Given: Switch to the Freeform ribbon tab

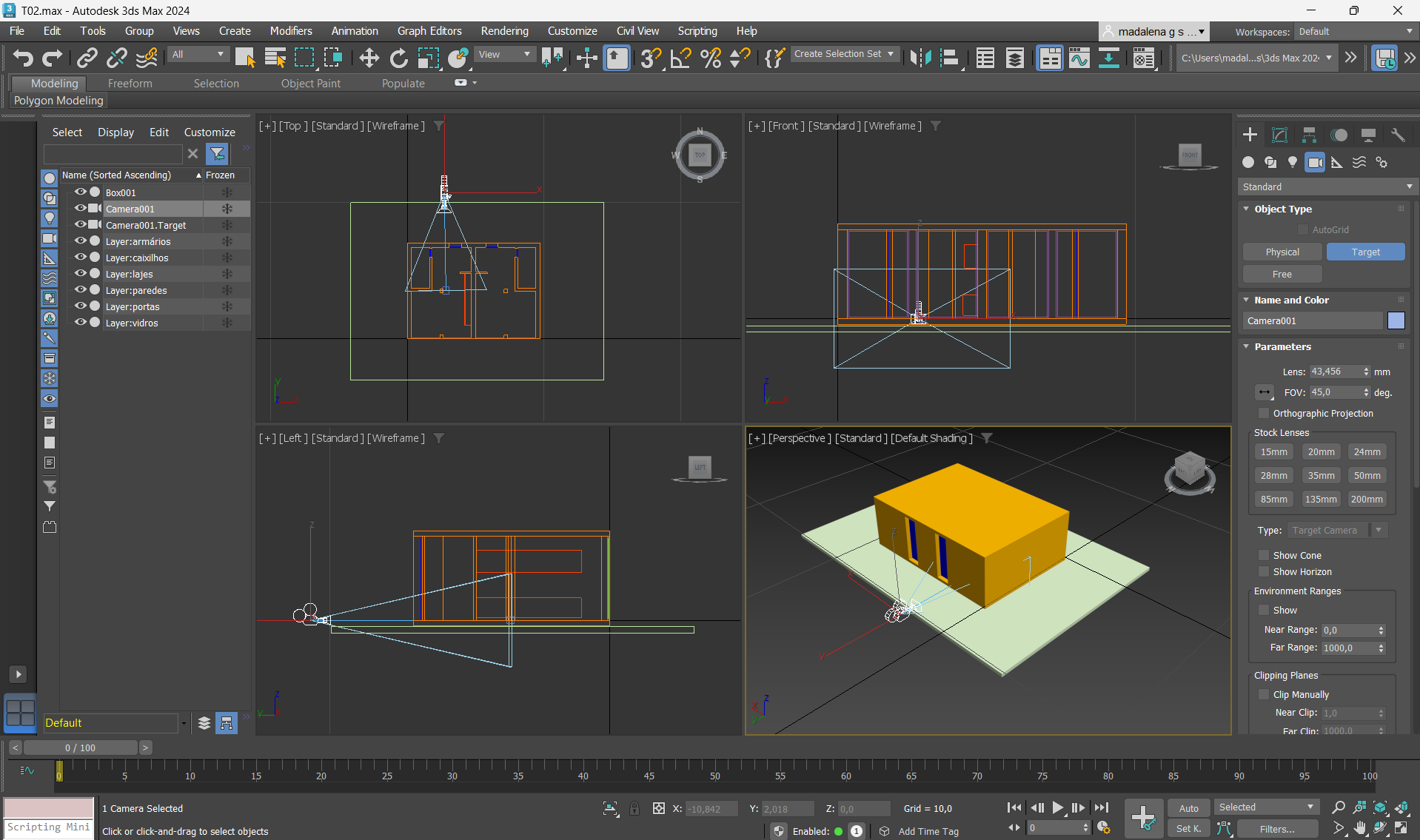Looking at the screenshot, I should tap(130, 84).
